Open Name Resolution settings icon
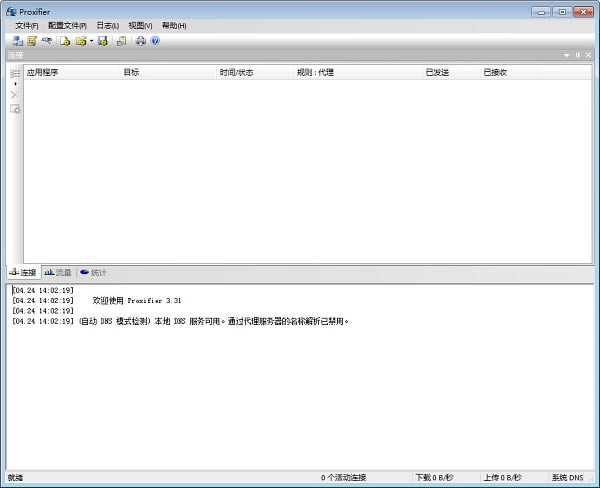Viewport: 600px width, 488px height. click(x=47, y=41)
